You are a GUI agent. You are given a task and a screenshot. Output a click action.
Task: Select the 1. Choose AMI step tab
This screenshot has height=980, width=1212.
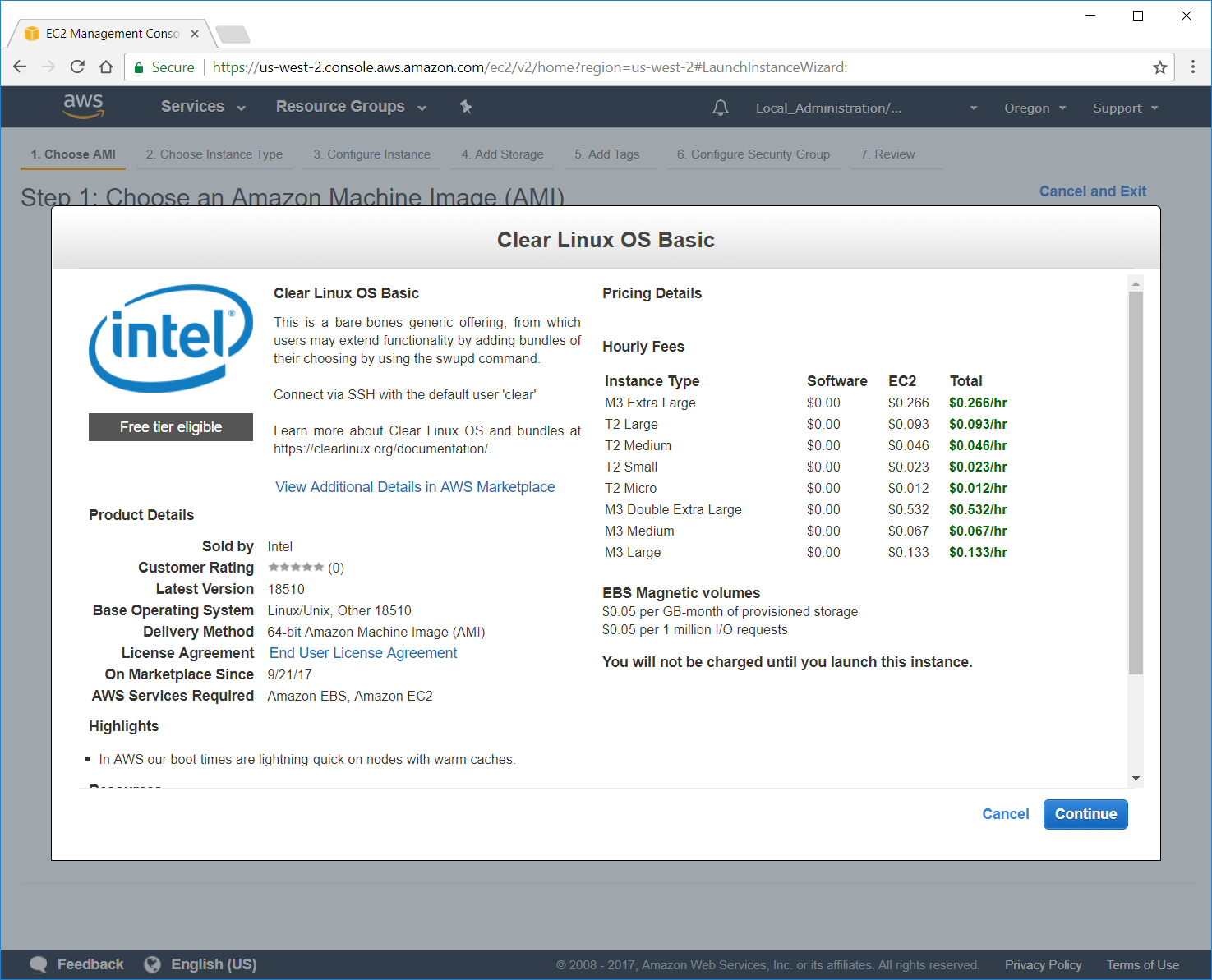click(x=73, y=154)
